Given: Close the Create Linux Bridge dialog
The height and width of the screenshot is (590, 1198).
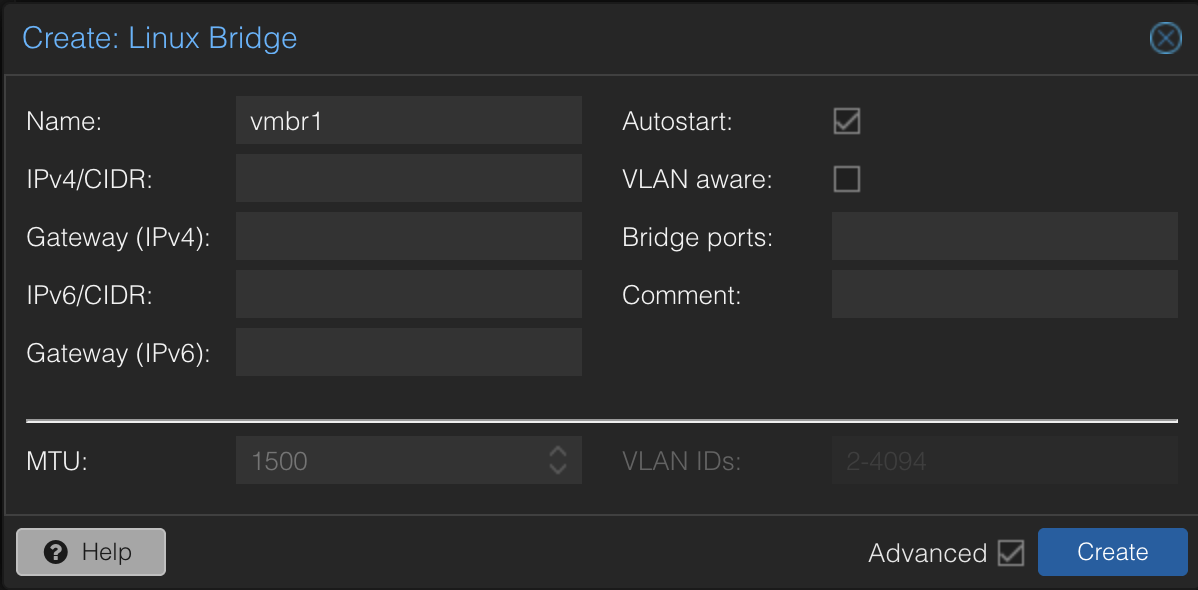Looking at the screenshot, I should pos(1164,38).
